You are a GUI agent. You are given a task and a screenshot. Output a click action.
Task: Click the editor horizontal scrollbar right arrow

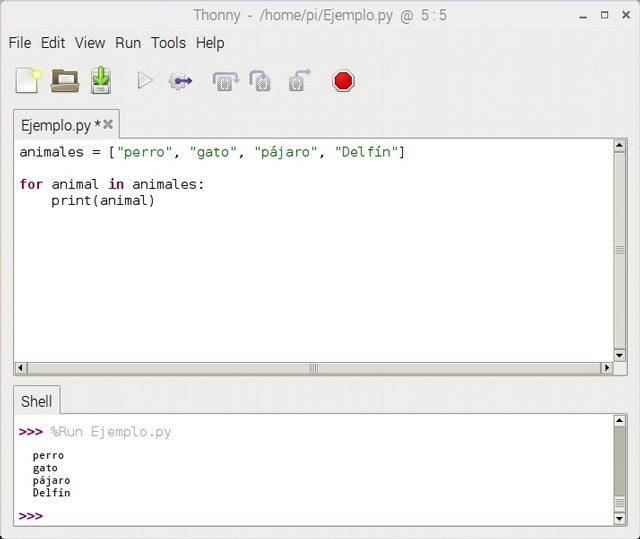pos(607,368)
